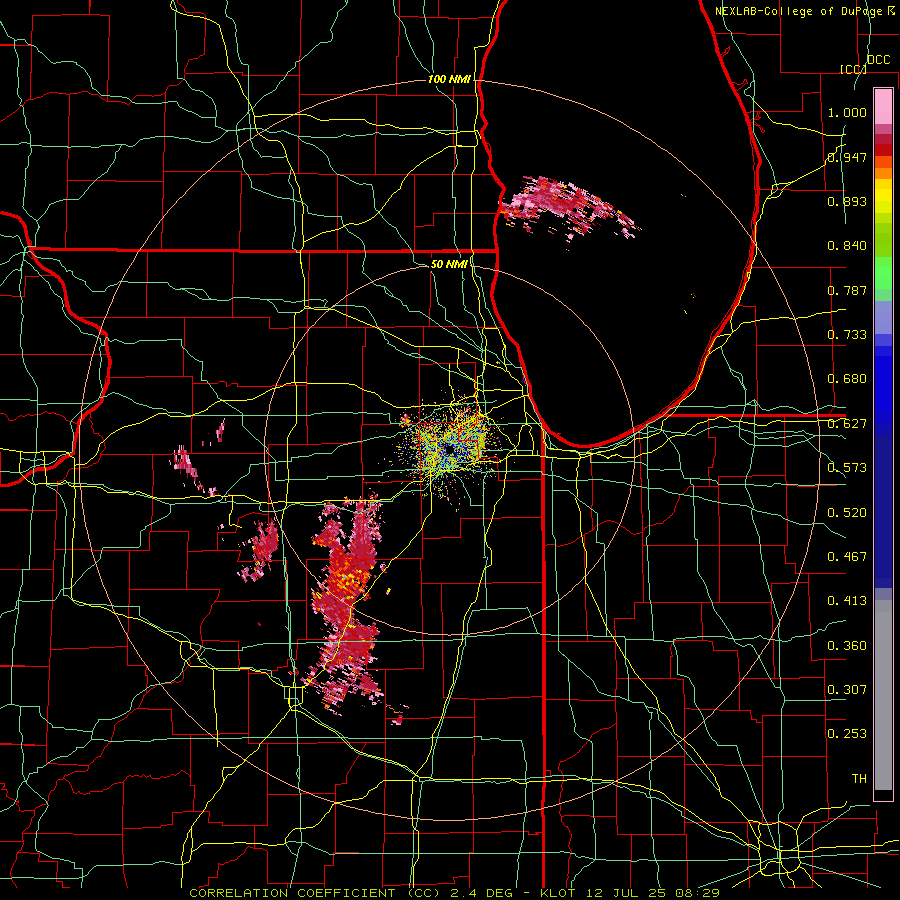Select the 0.467 scale value
Viewport: 900px width, 900px height.
pyautogui.click(x=847, y=557)
